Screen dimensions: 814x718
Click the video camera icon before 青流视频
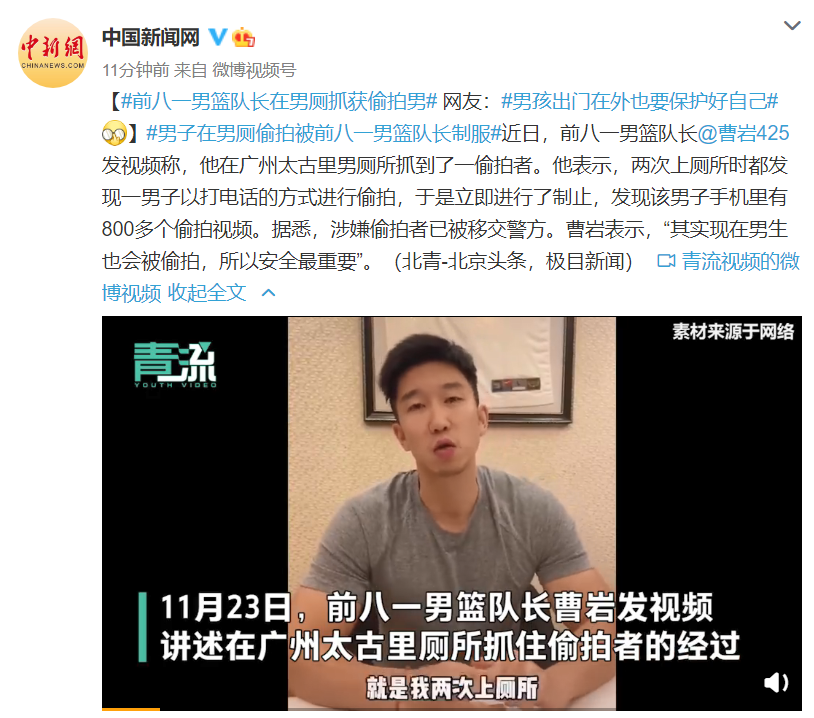coord(666,261)
